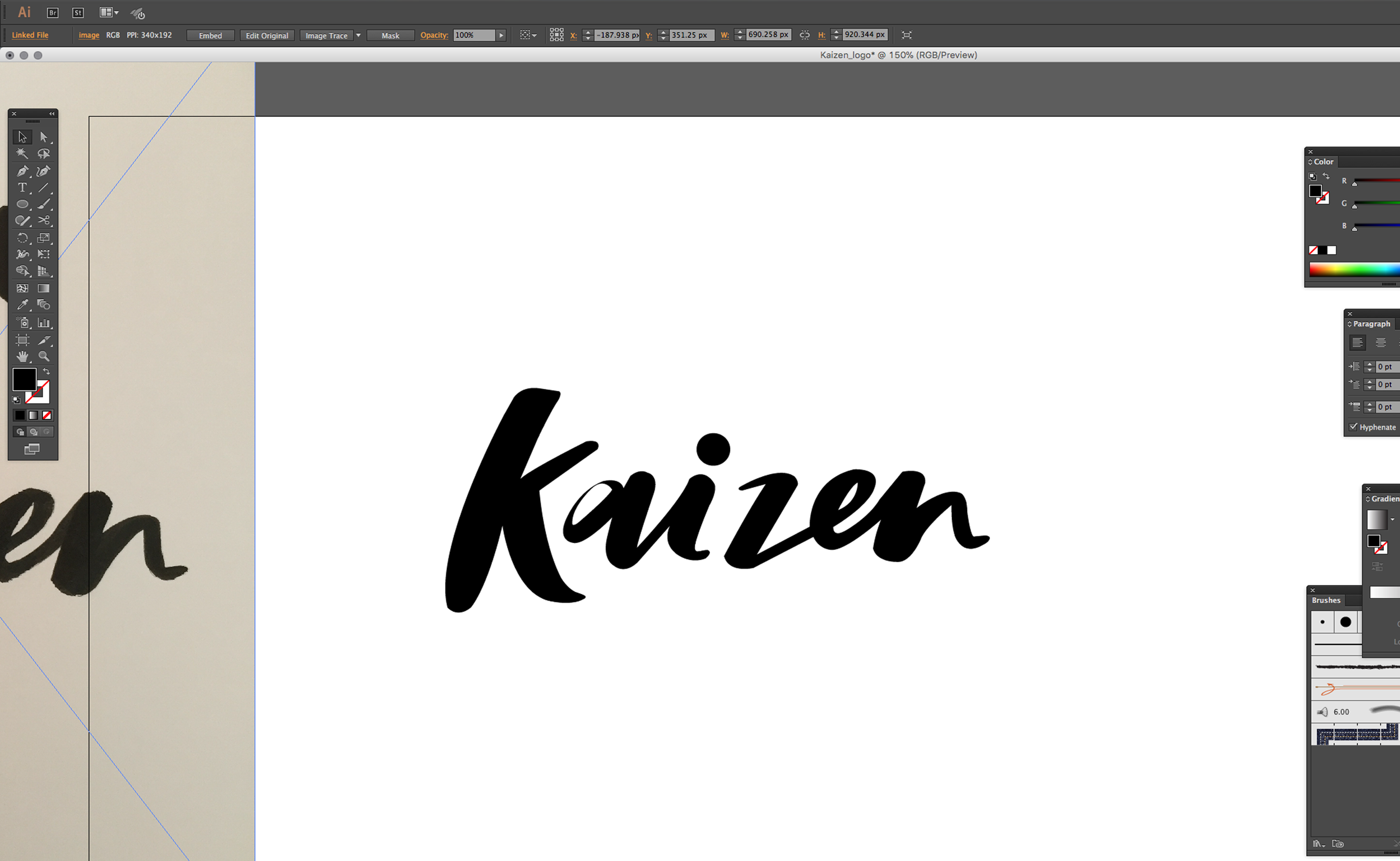Select the Artboard tool

click(22, 340)
